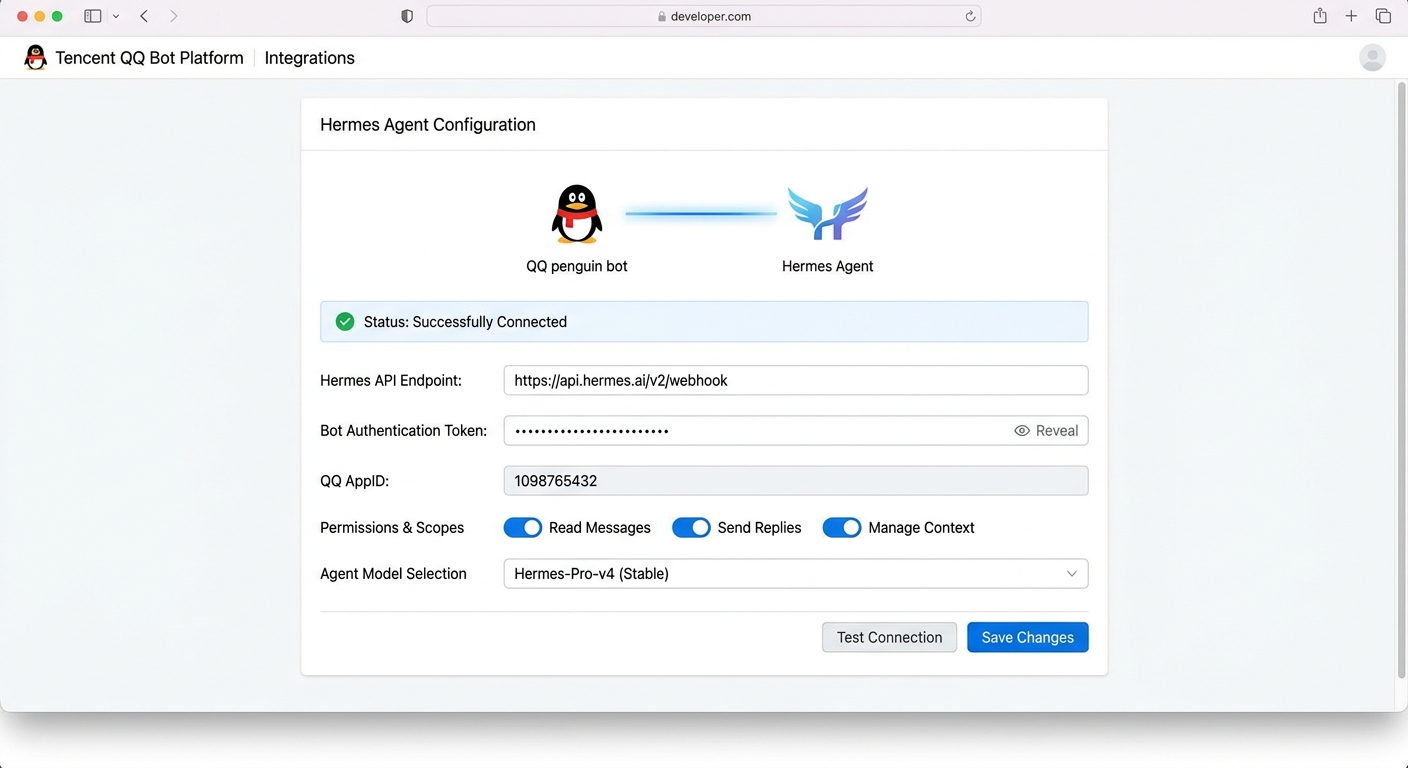The image size is (1408, 768).
Task: Click the Tencent QQ penguin logo in header
Action: (36, 58)
